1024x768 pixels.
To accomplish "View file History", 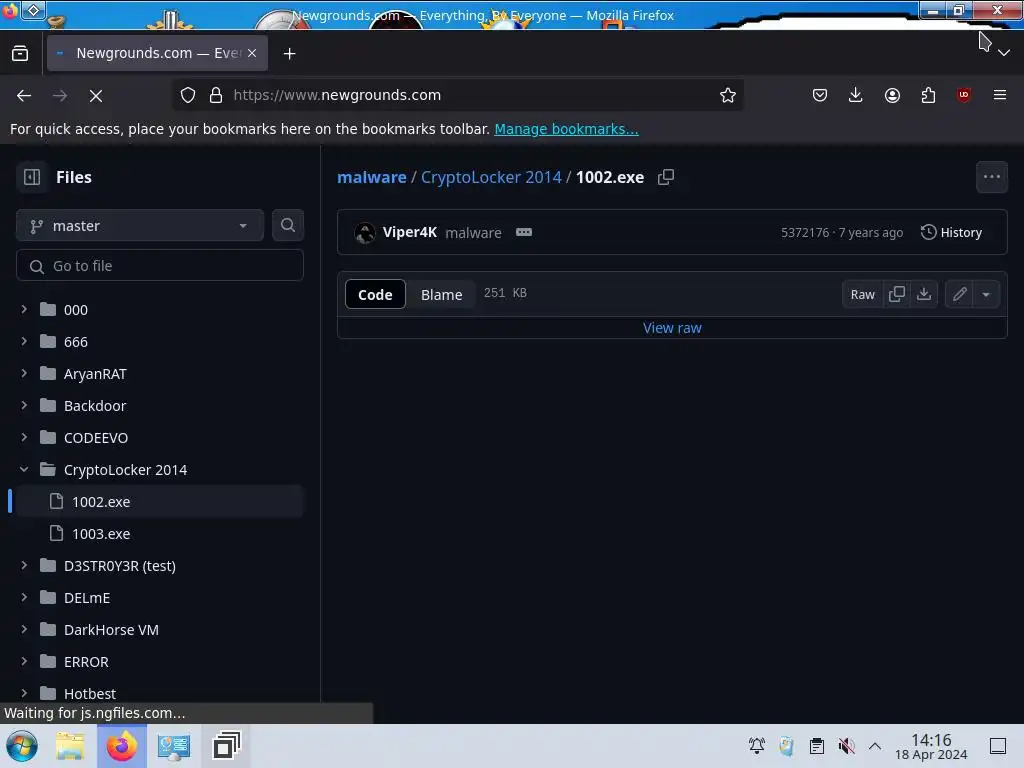I will pos(952,232).
